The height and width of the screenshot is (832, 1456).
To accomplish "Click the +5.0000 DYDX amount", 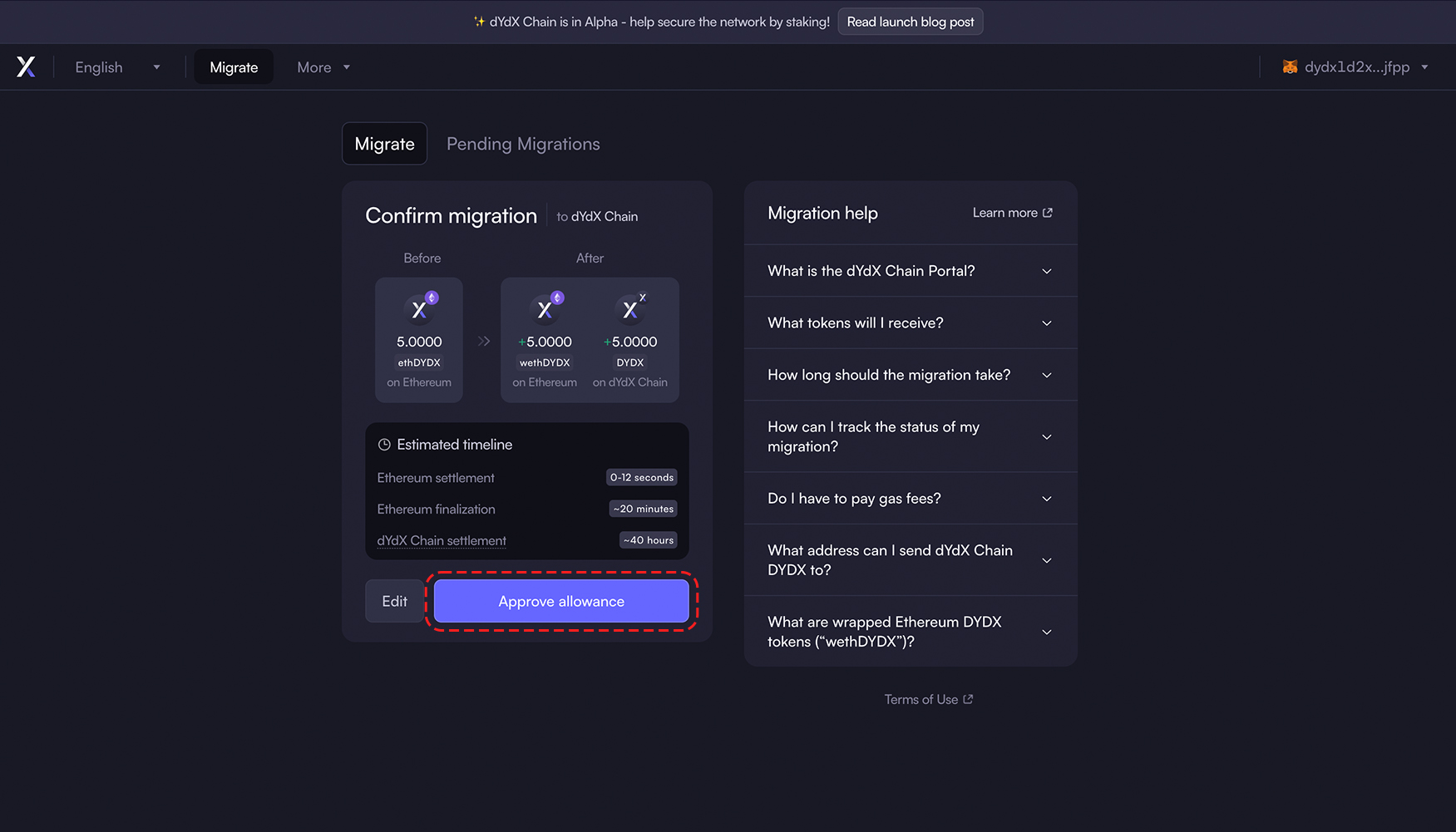I will tap(630, 342).
